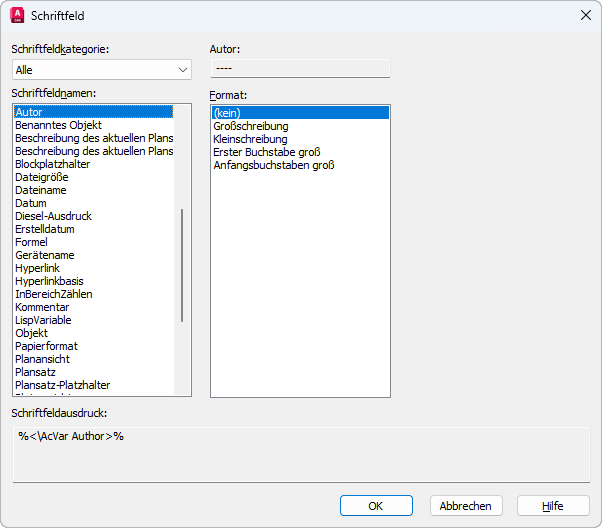Pick Anfangsbuchstaben groß format

(273, 165)
